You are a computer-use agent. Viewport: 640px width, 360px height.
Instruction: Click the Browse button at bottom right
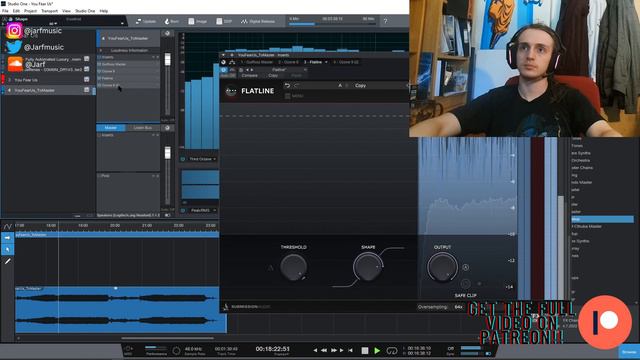629,352
